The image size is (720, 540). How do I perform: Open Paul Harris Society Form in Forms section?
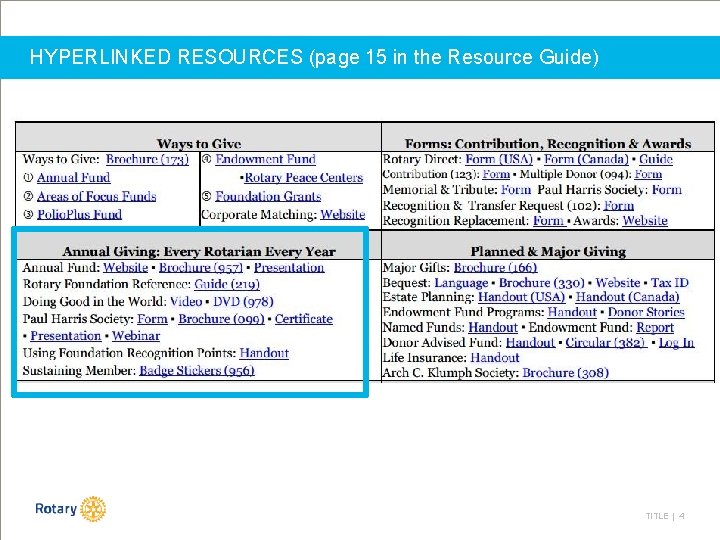click(x=667, y=190)
